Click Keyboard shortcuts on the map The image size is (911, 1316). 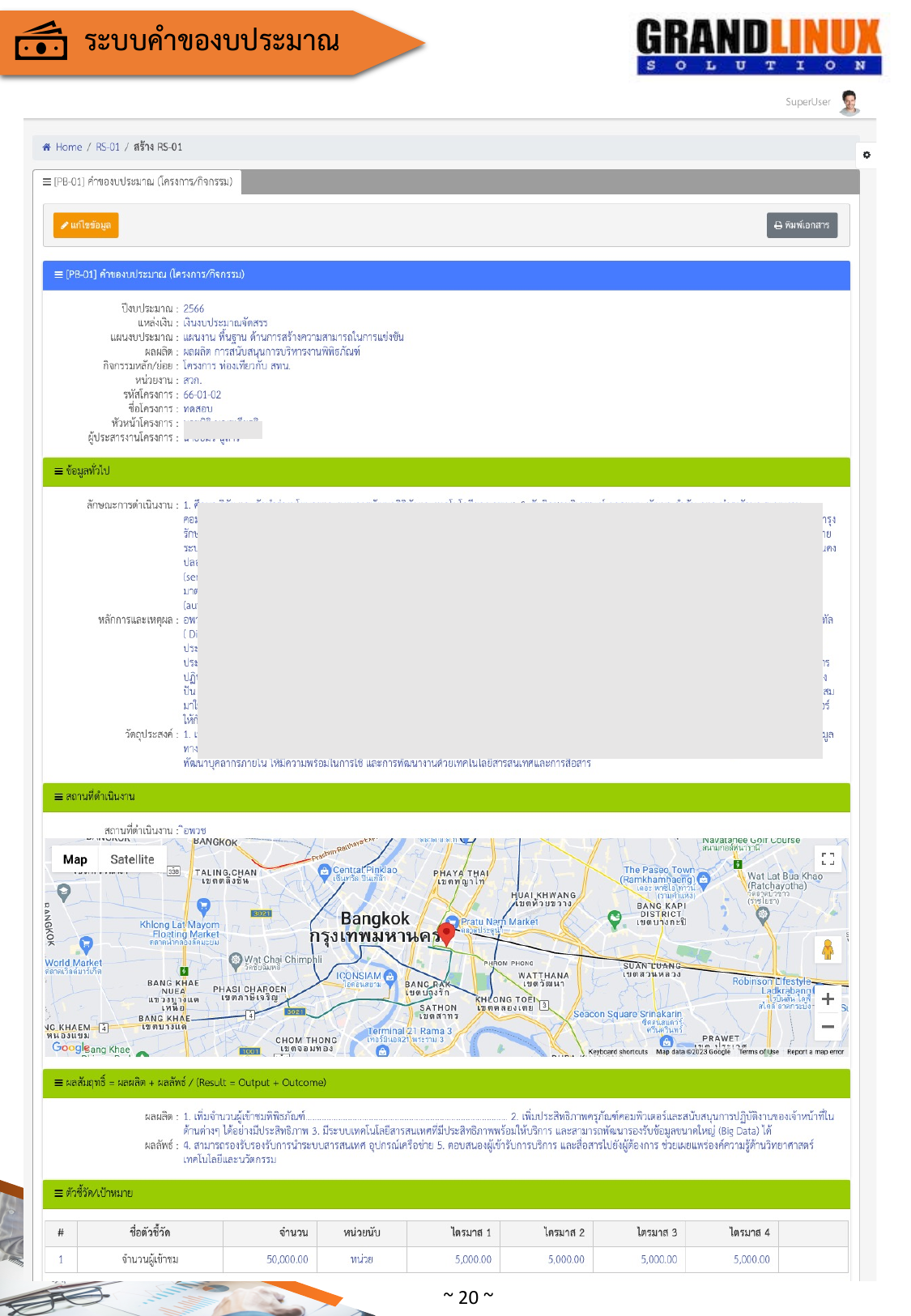(617, 1051)
